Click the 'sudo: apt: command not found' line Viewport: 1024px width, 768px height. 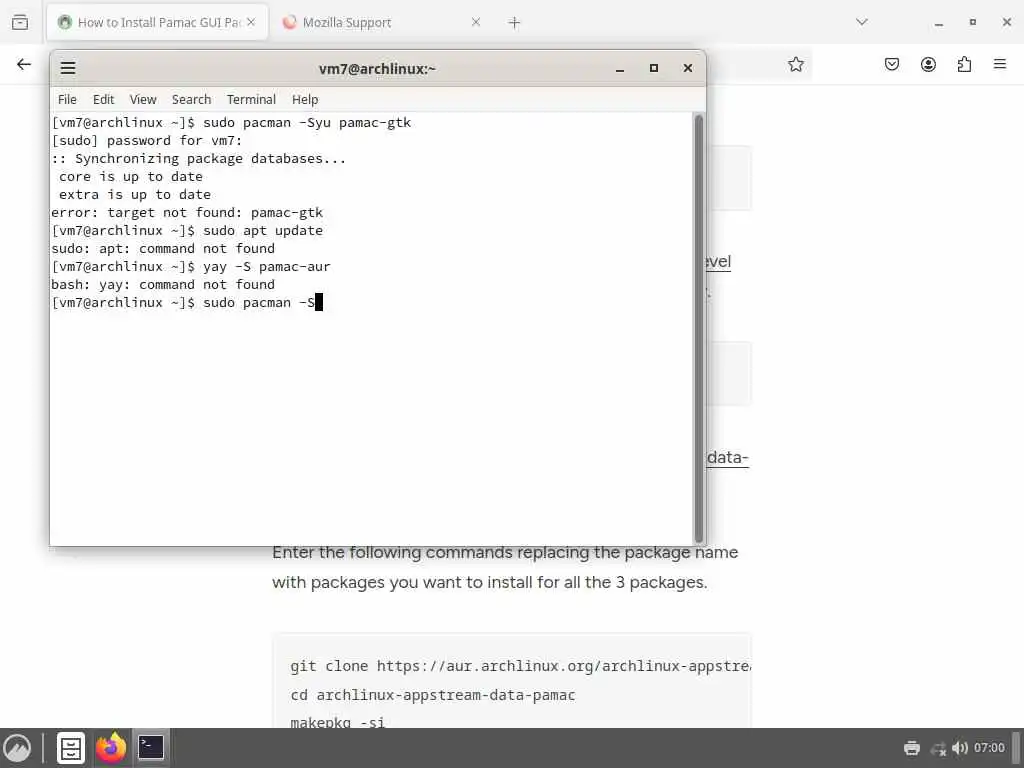[x=163, y=248]
